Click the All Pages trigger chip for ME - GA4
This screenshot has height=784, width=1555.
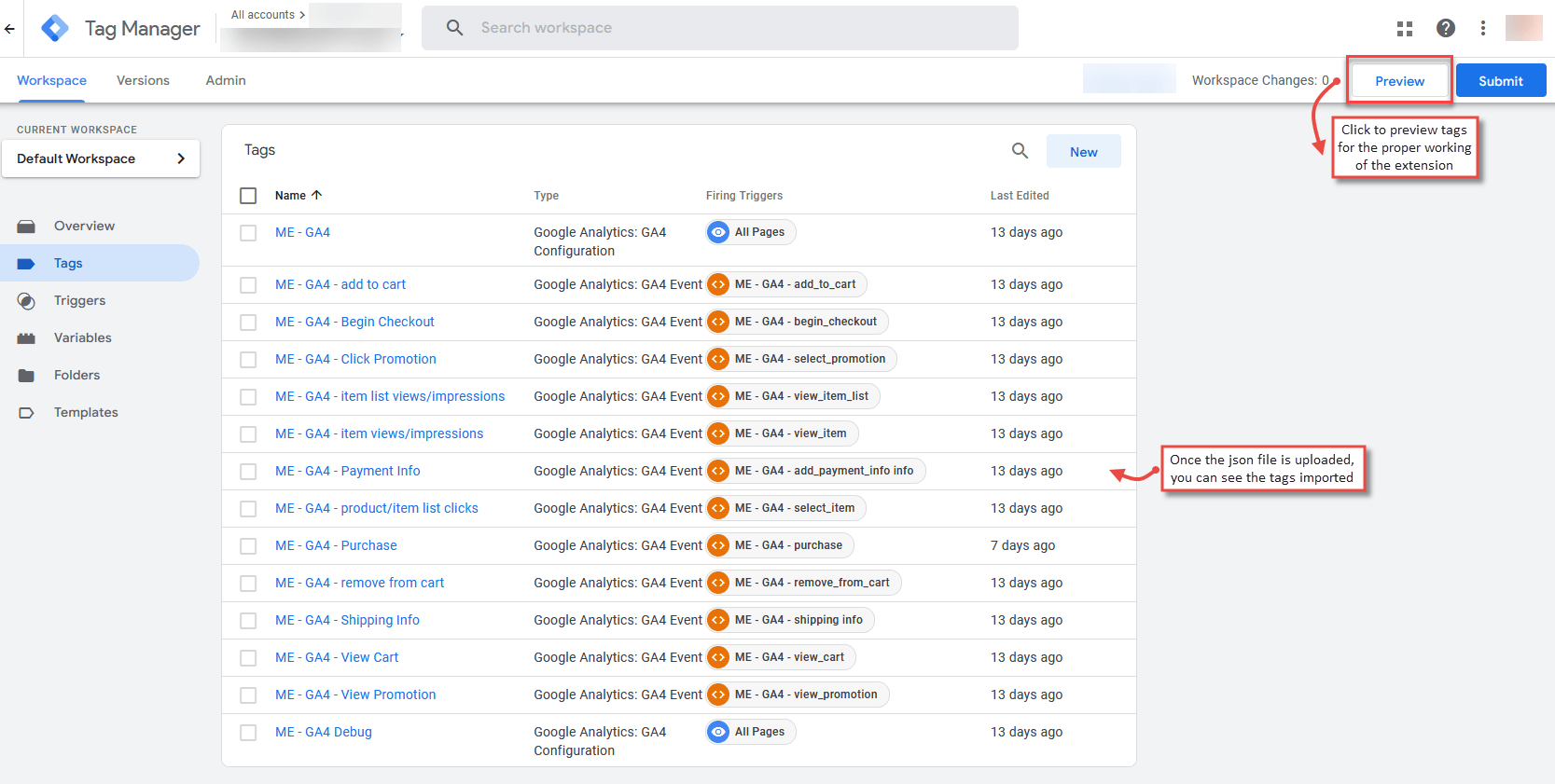751,232
